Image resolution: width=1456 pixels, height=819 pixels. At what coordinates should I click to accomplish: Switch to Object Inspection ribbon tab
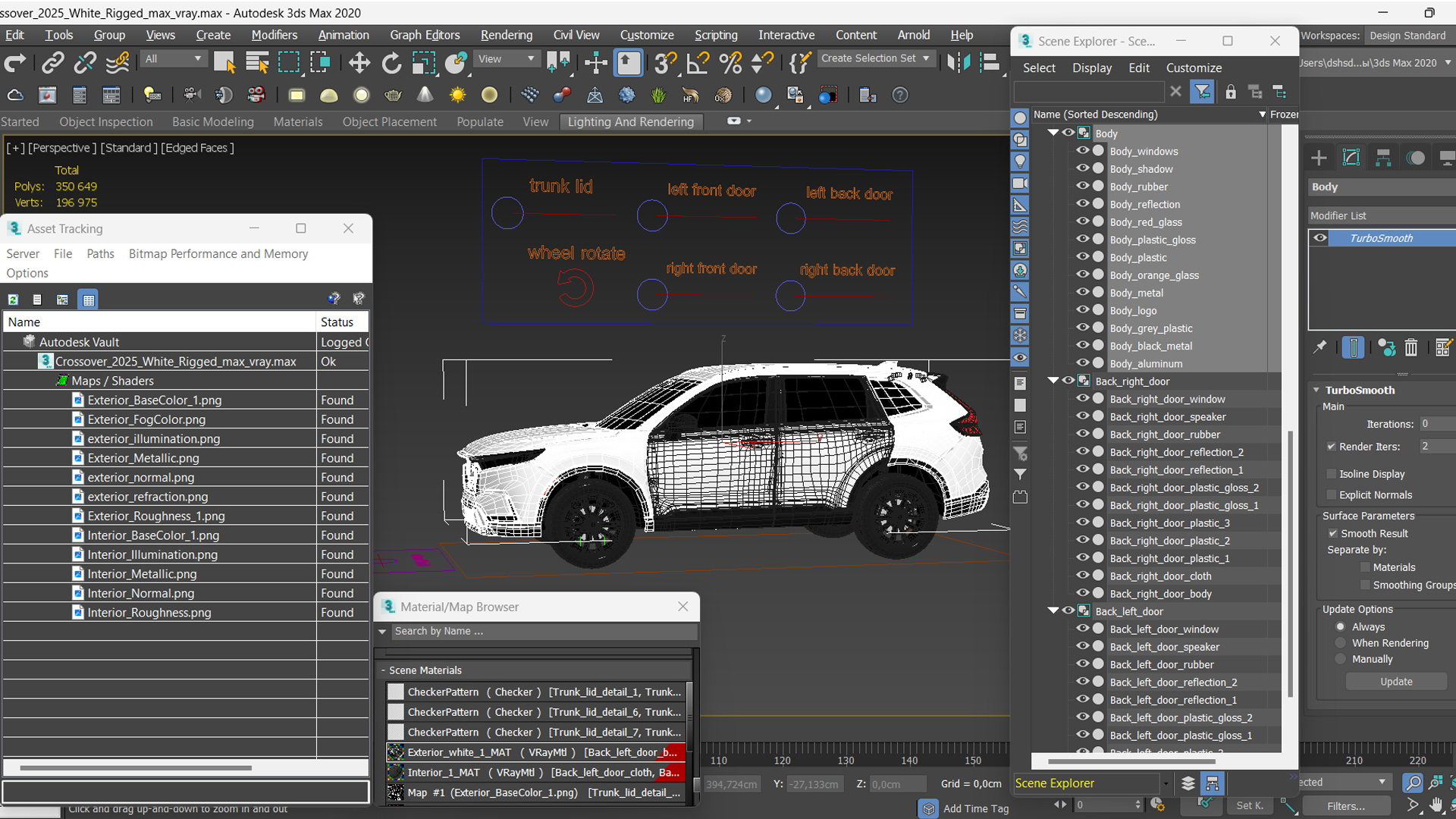point(106,121)
